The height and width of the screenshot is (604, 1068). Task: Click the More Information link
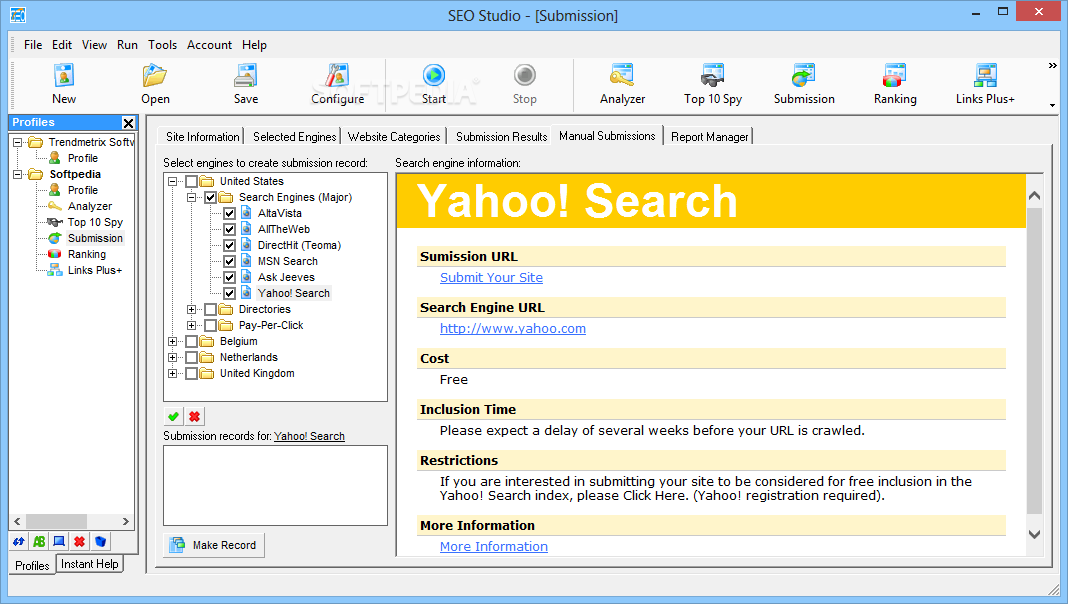coord(494,547)
